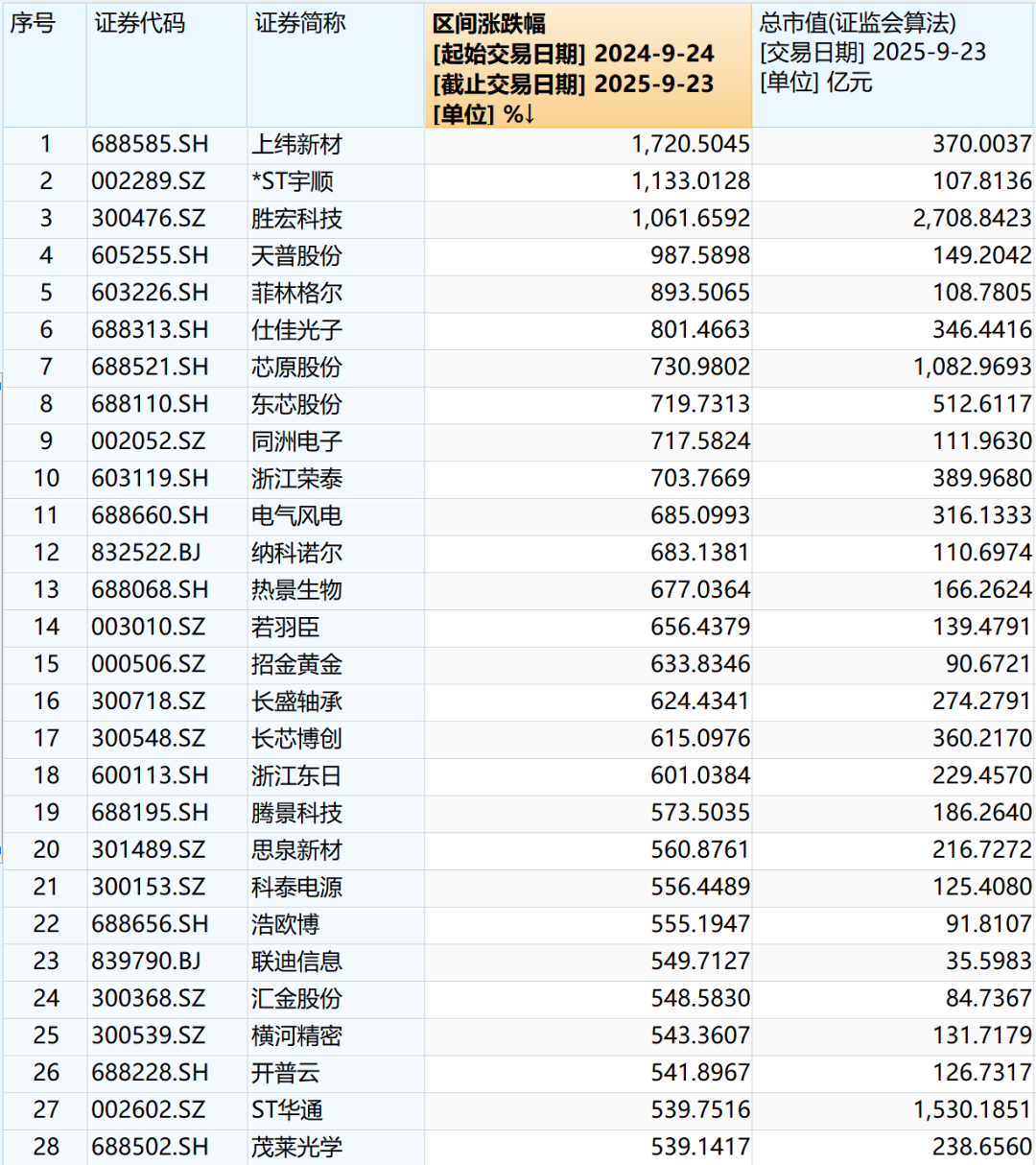Select stock name 汇金股份
Screen dimensions: 1036x1165
point(296,998)
